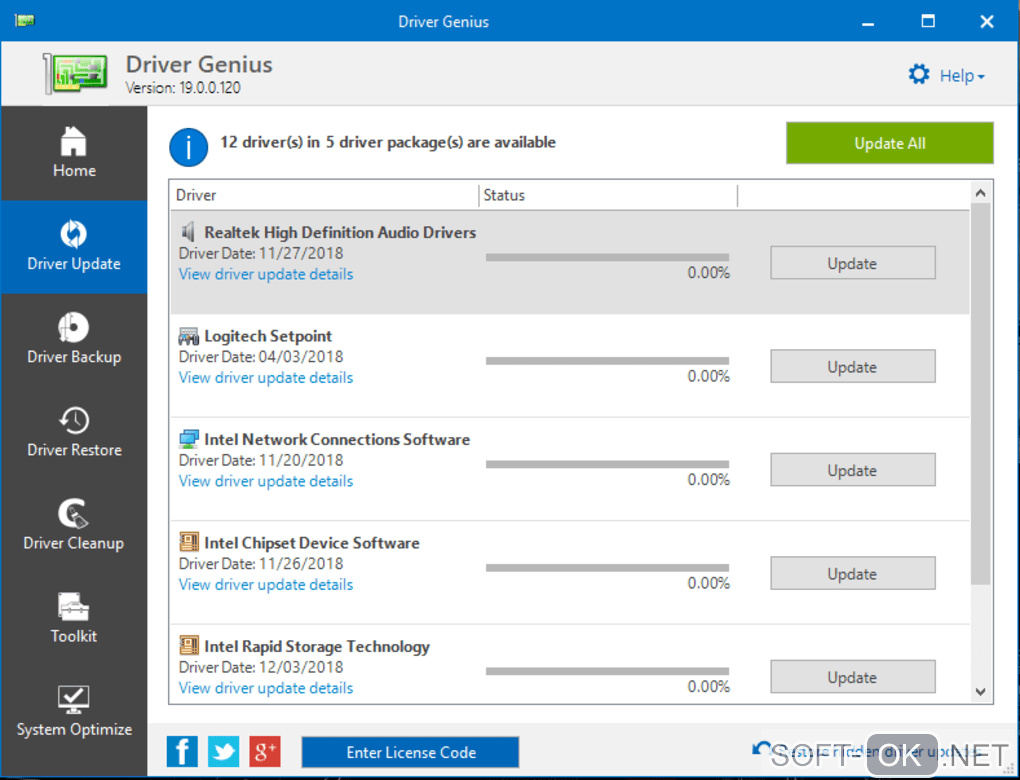View update details for Intel Chipset Device
Image resolution: width=1020 pixels, height=780 pixels.
click(266, 584)
